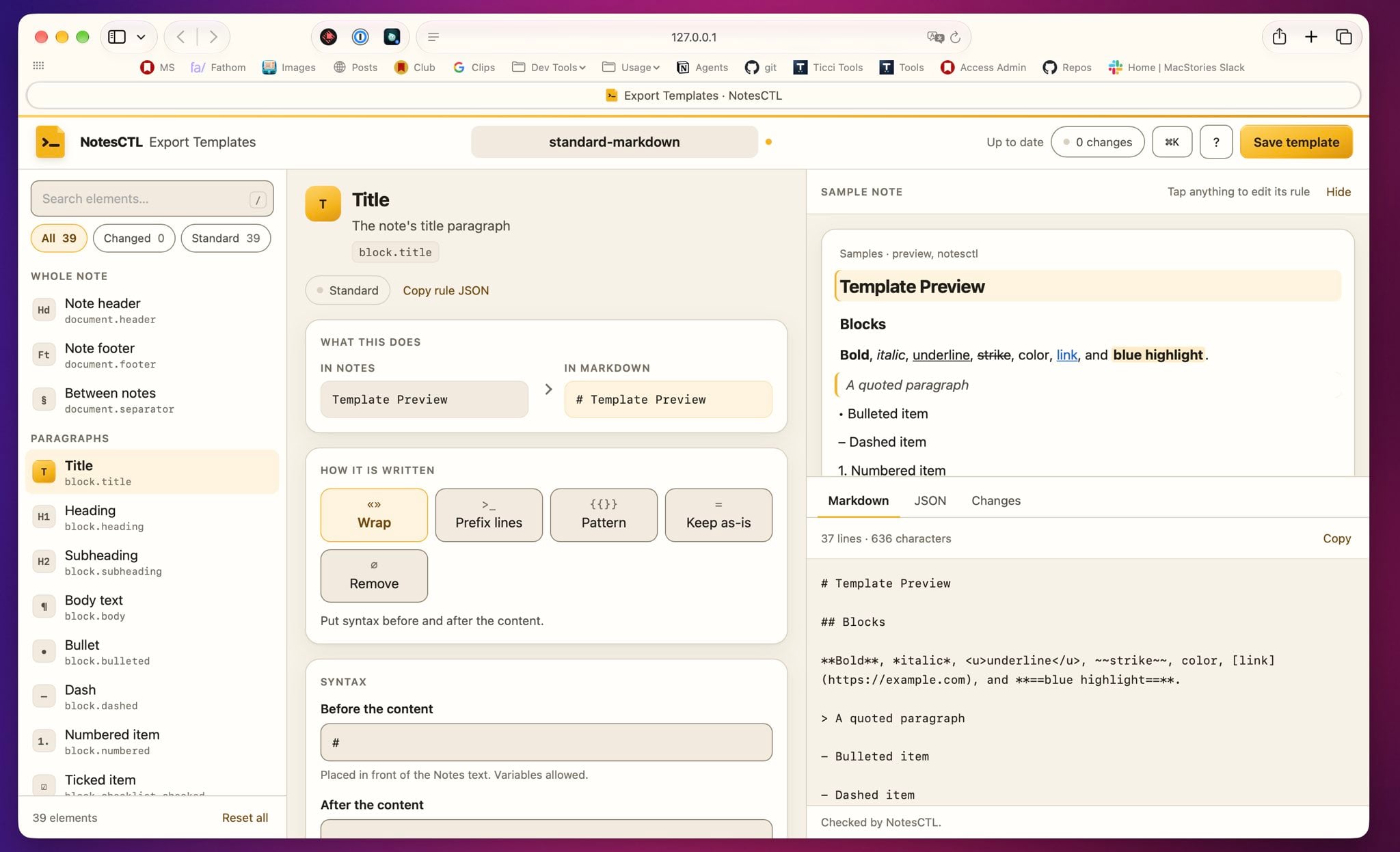Image resolution: width=1400 pixels, height=852 pixels.
Task: Click the red circular extension icon
Action: coord(329,37)
